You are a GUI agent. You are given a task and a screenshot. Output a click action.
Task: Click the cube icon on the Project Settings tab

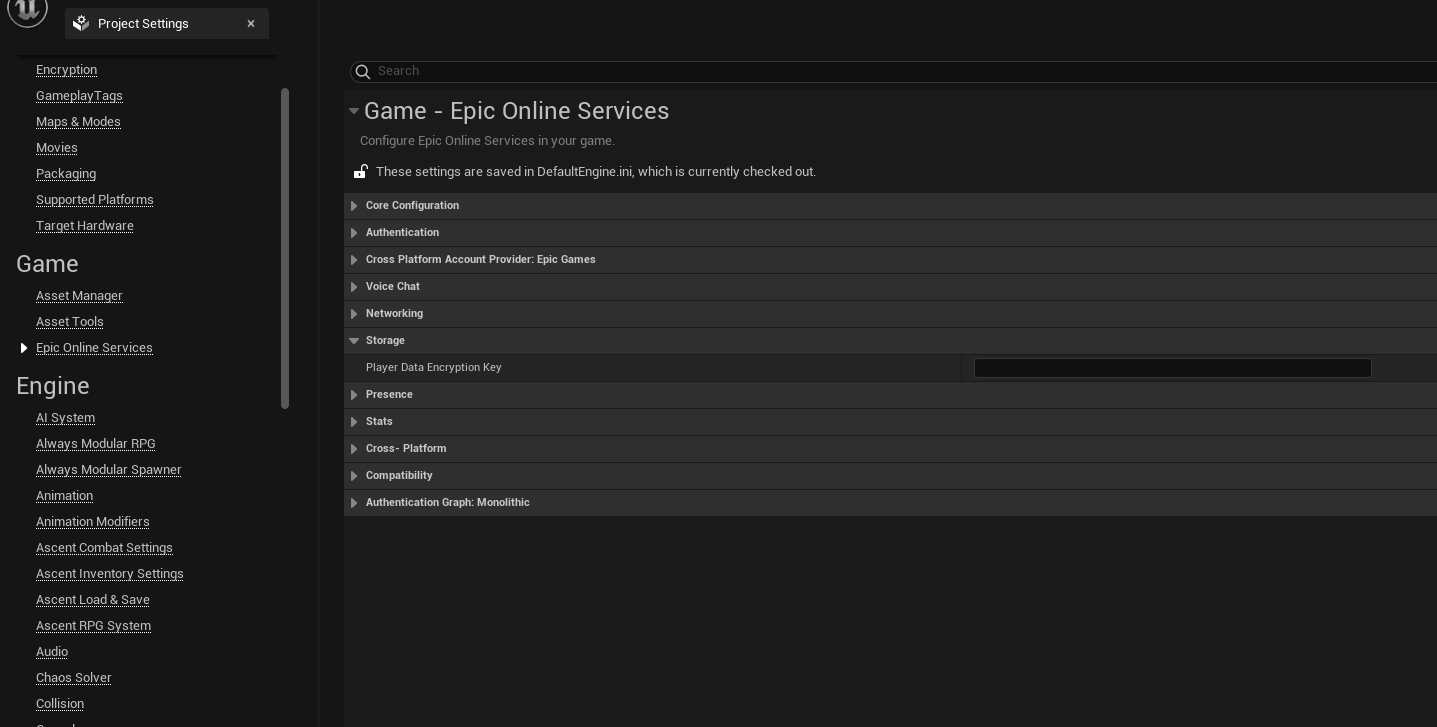click(x=81, y=23)
